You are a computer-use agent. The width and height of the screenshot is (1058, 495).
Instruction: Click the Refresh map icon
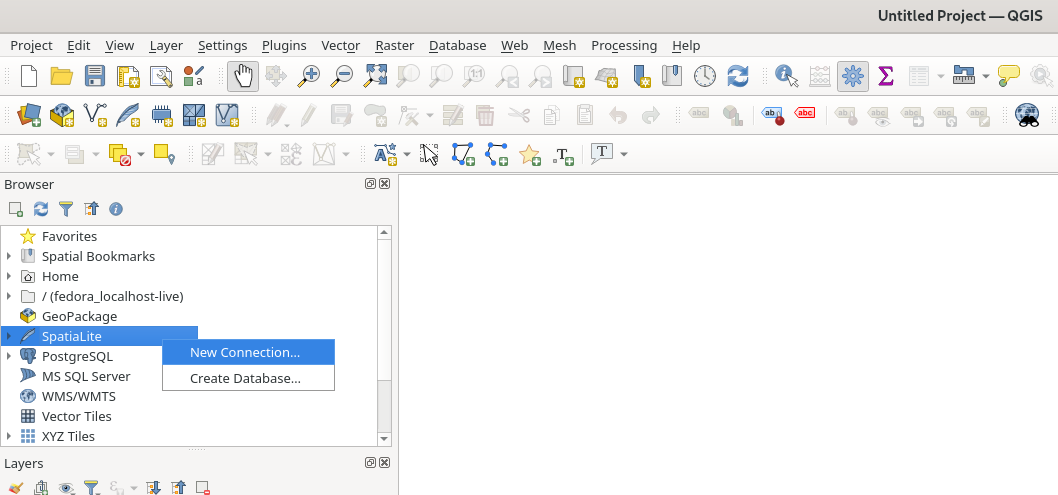point(737,76)
